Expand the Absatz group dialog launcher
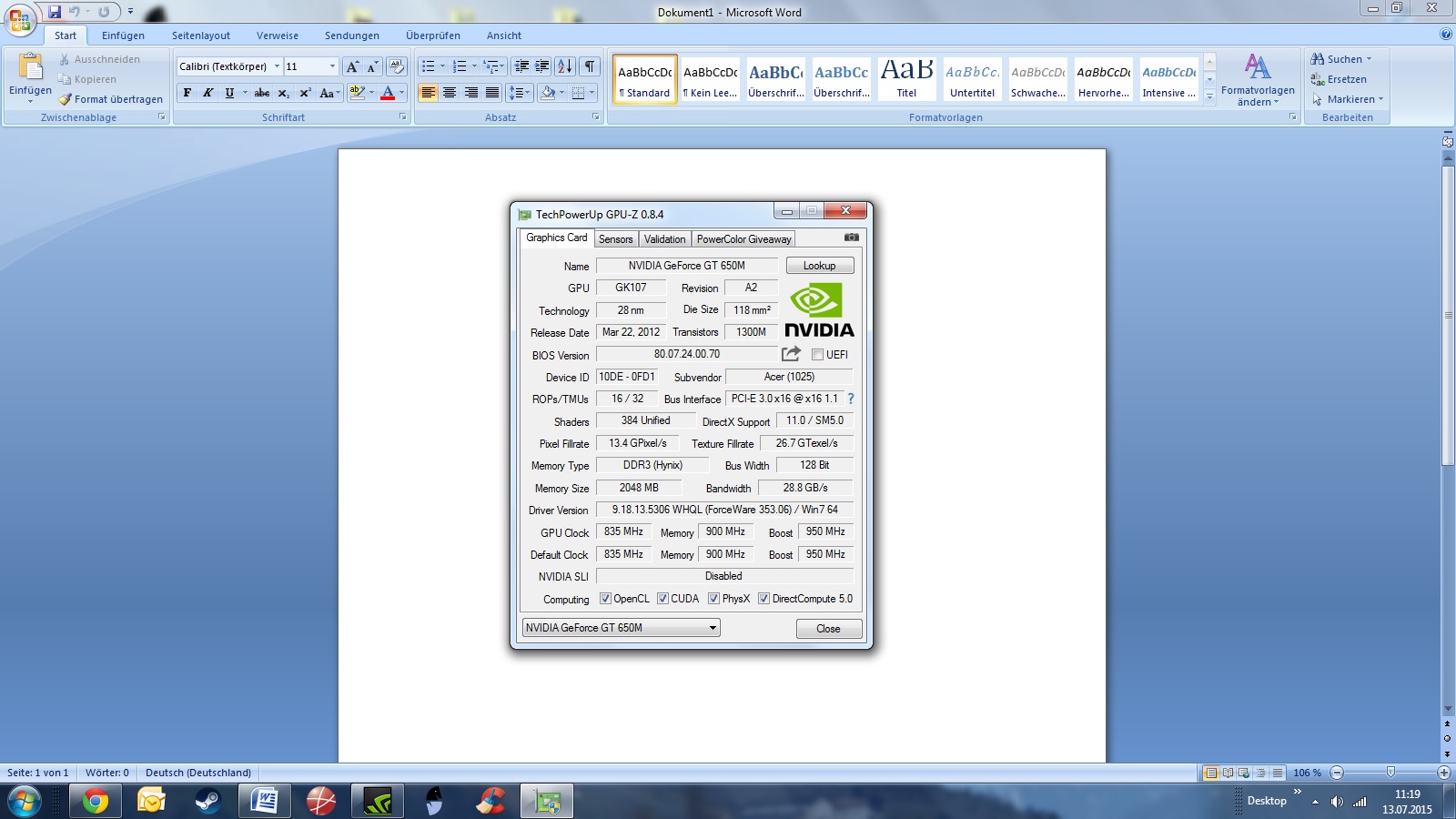This screenshot has width=1456, height=819. click(x=596, y=116)
